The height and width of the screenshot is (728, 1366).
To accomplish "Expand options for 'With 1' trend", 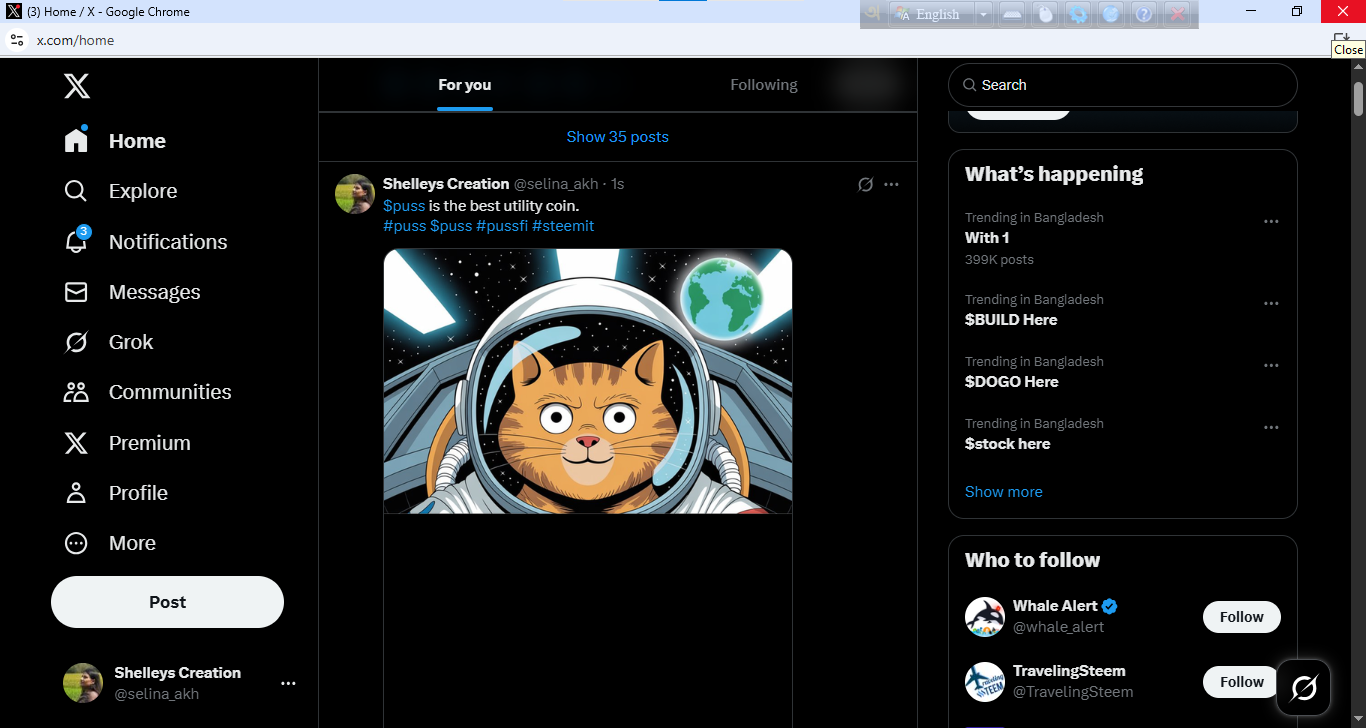I will (x=1271, y=221).
